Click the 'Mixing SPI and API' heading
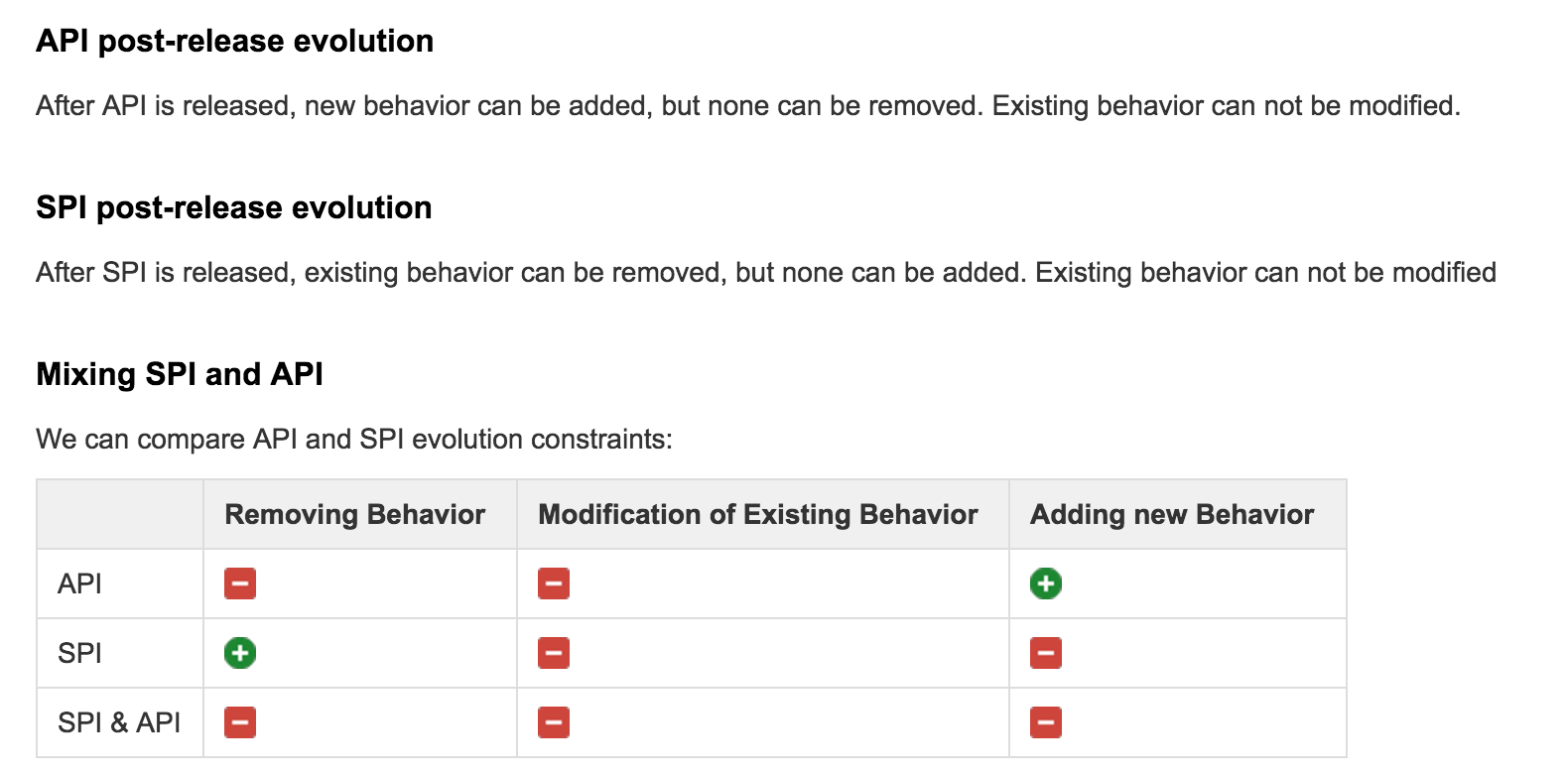Viewport: 1568px width, 778px height. (180, 374)
